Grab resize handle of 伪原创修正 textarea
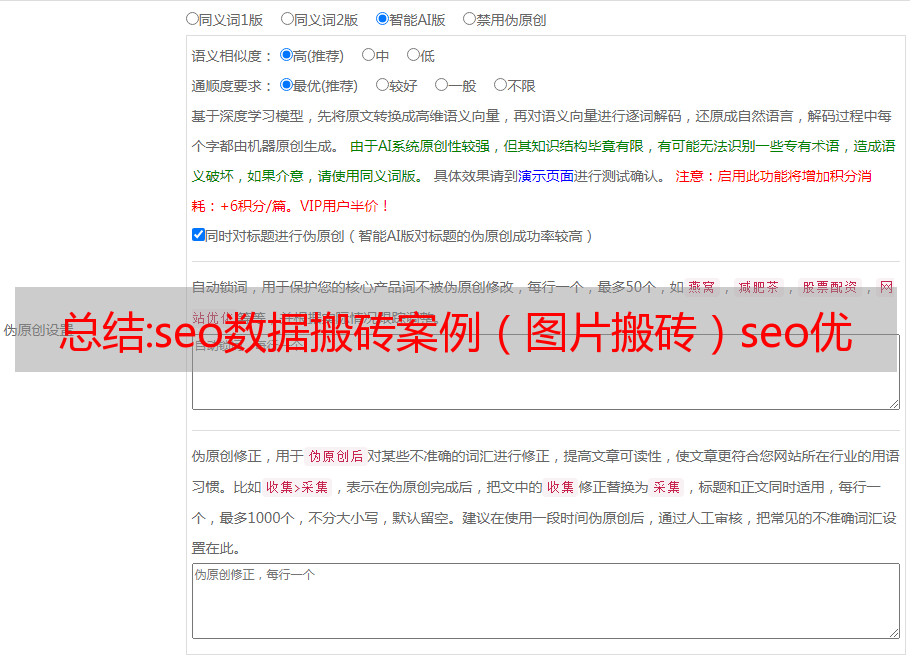 [894, 633]
